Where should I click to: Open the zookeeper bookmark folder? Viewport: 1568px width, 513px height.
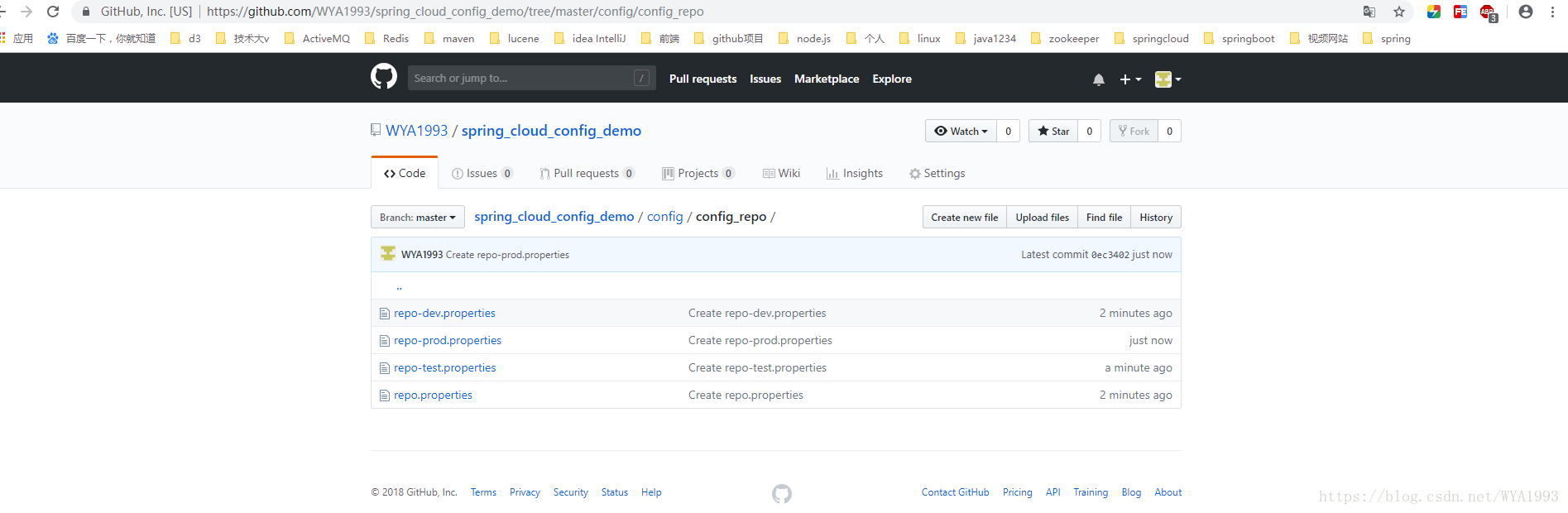click(1065, 38)
